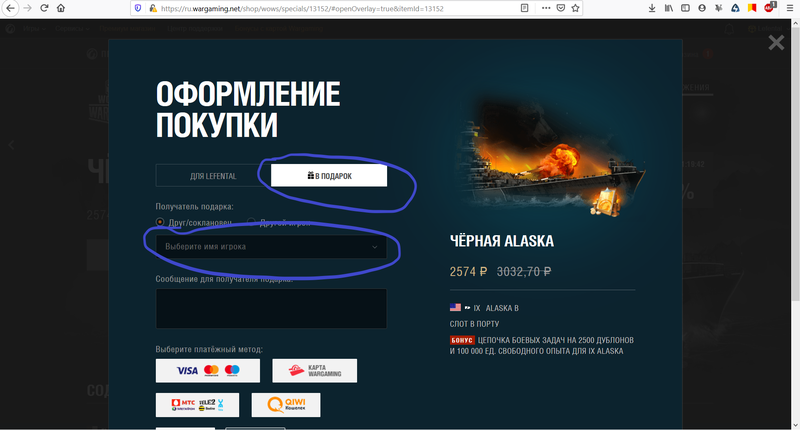Open the Firefox hamburger menu
This screenshot has height=430, width=800.
pos(788,8)
